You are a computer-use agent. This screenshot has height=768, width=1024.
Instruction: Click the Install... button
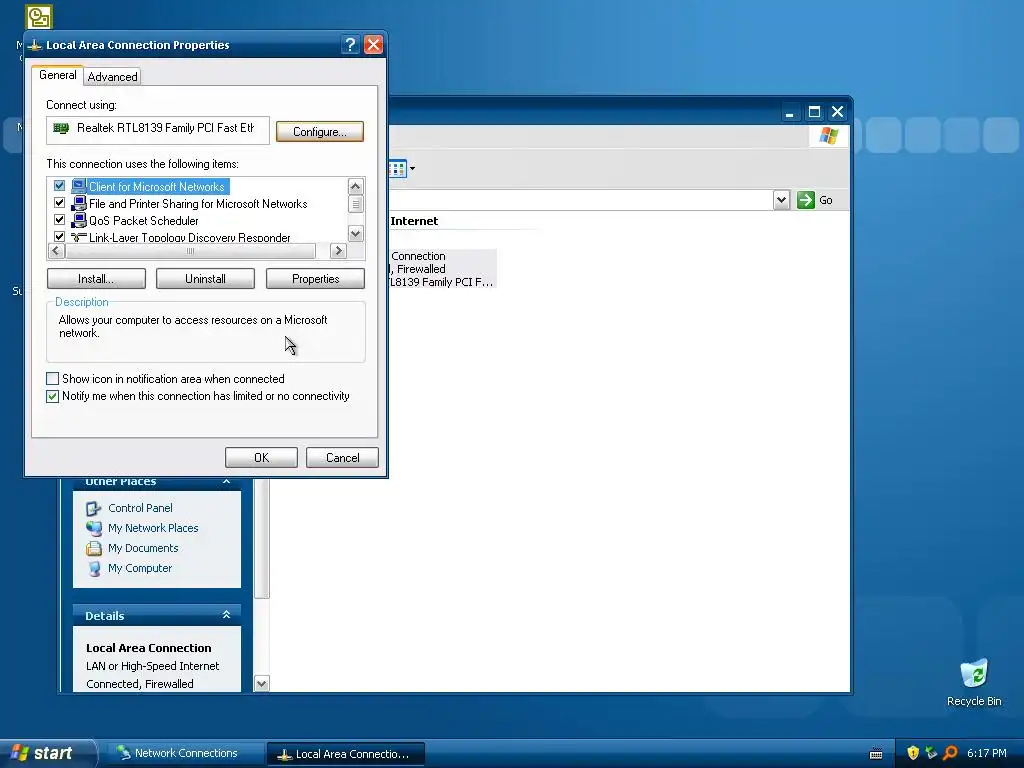point(96,279)
